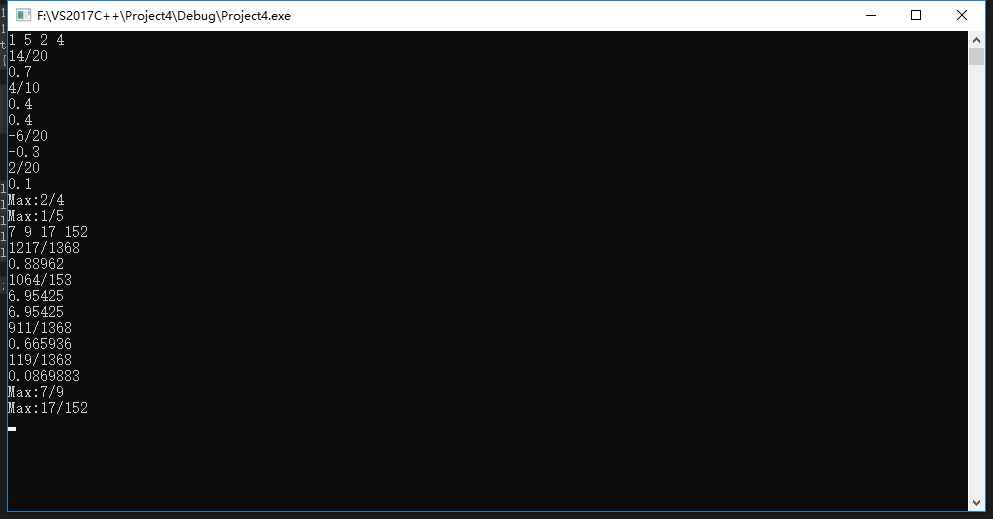Click the output line '4/10'

24,88
